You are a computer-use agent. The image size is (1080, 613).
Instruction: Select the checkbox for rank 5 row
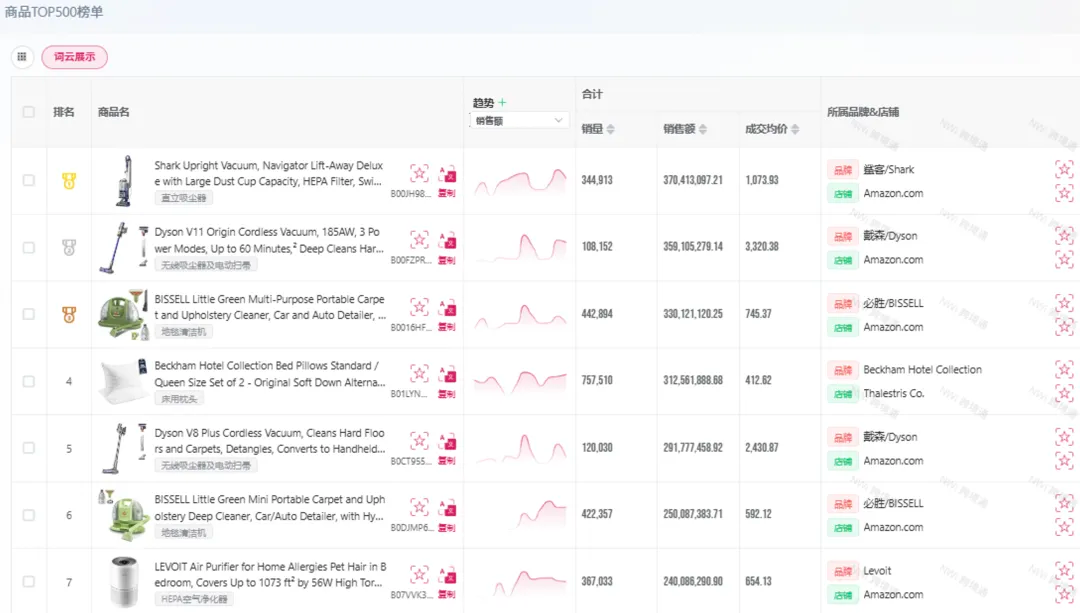coord(29,449)
